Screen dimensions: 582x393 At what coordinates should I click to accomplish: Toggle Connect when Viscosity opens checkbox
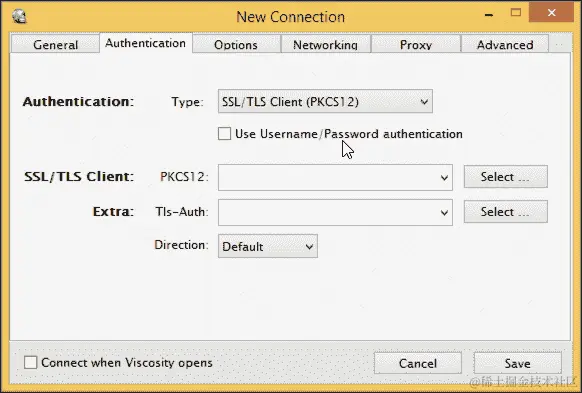click(x=30, y=362)
